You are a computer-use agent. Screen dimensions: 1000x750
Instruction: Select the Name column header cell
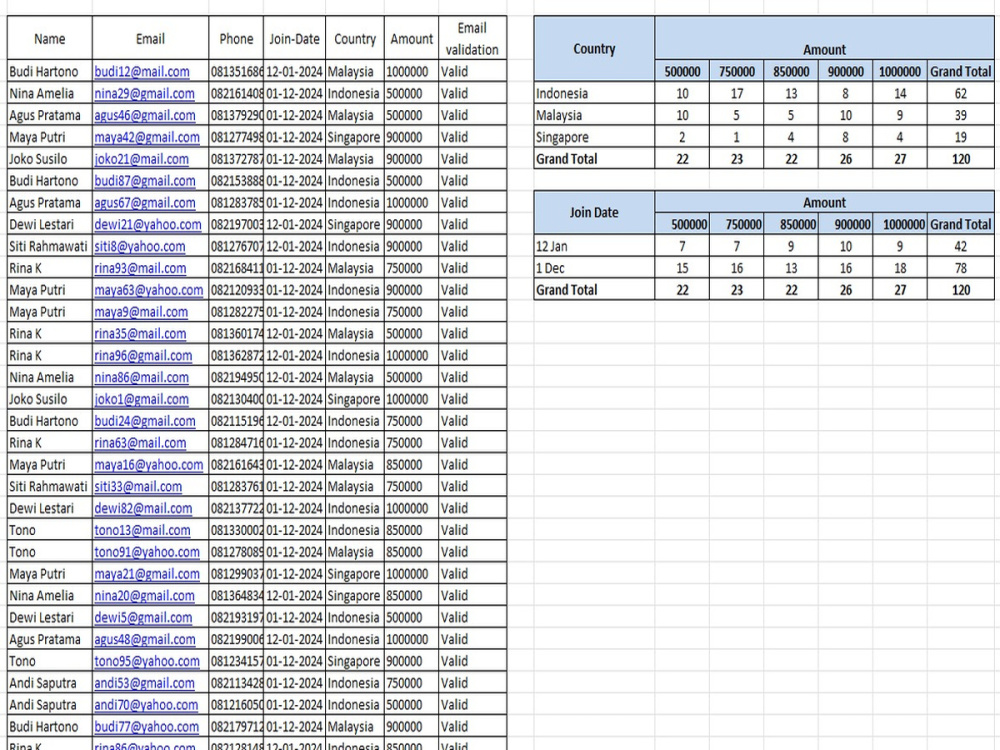[50, 38]
